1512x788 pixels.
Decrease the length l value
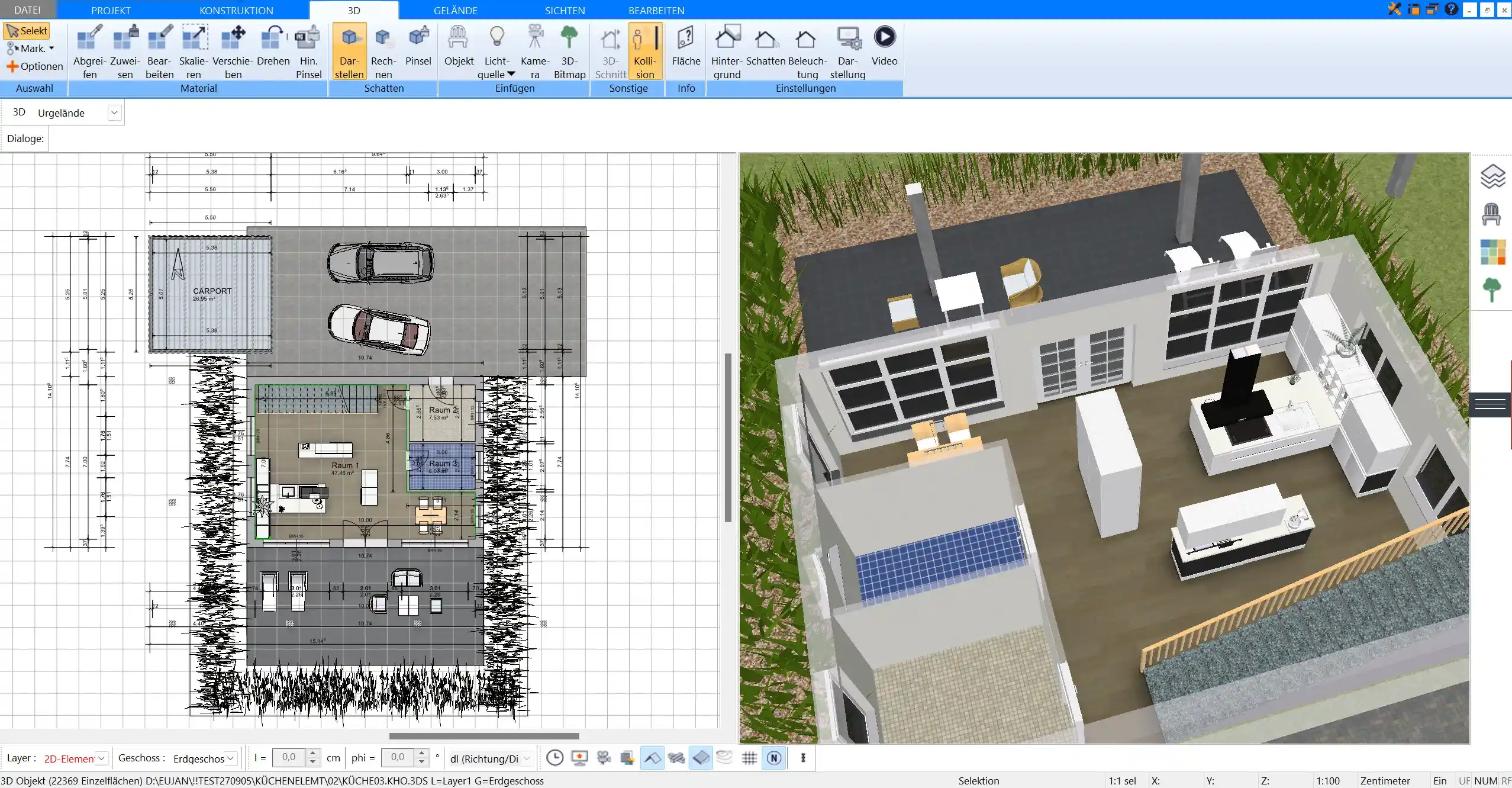coord(313,762)
